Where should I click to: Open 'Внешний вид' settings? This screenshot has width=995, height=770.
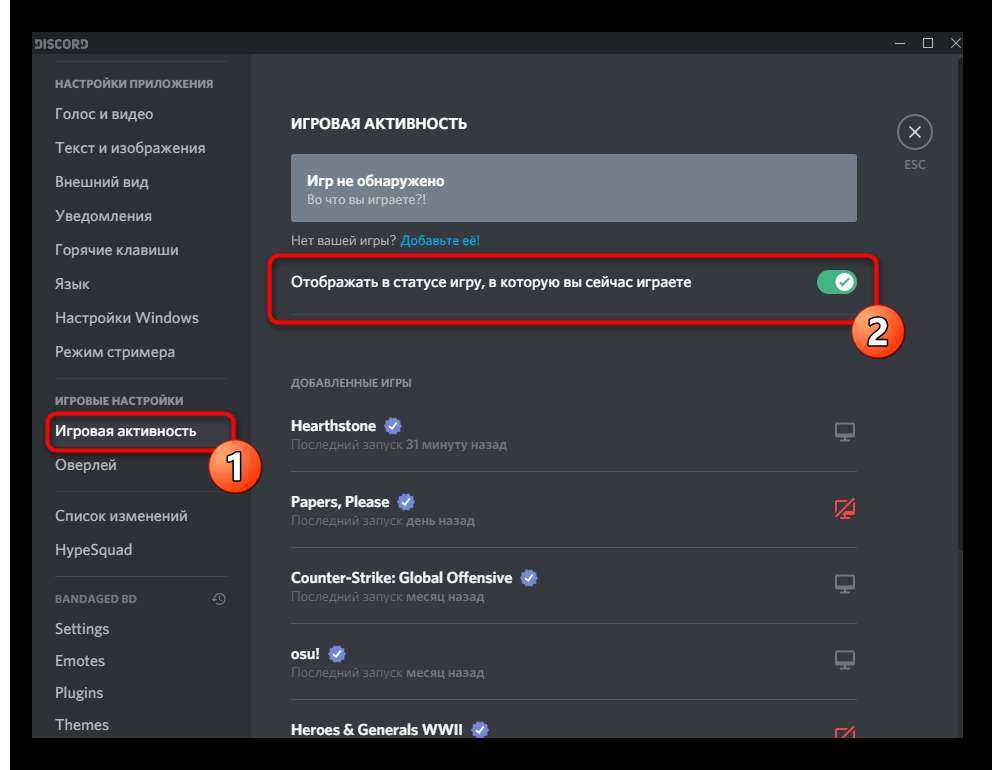pos(102,182)
